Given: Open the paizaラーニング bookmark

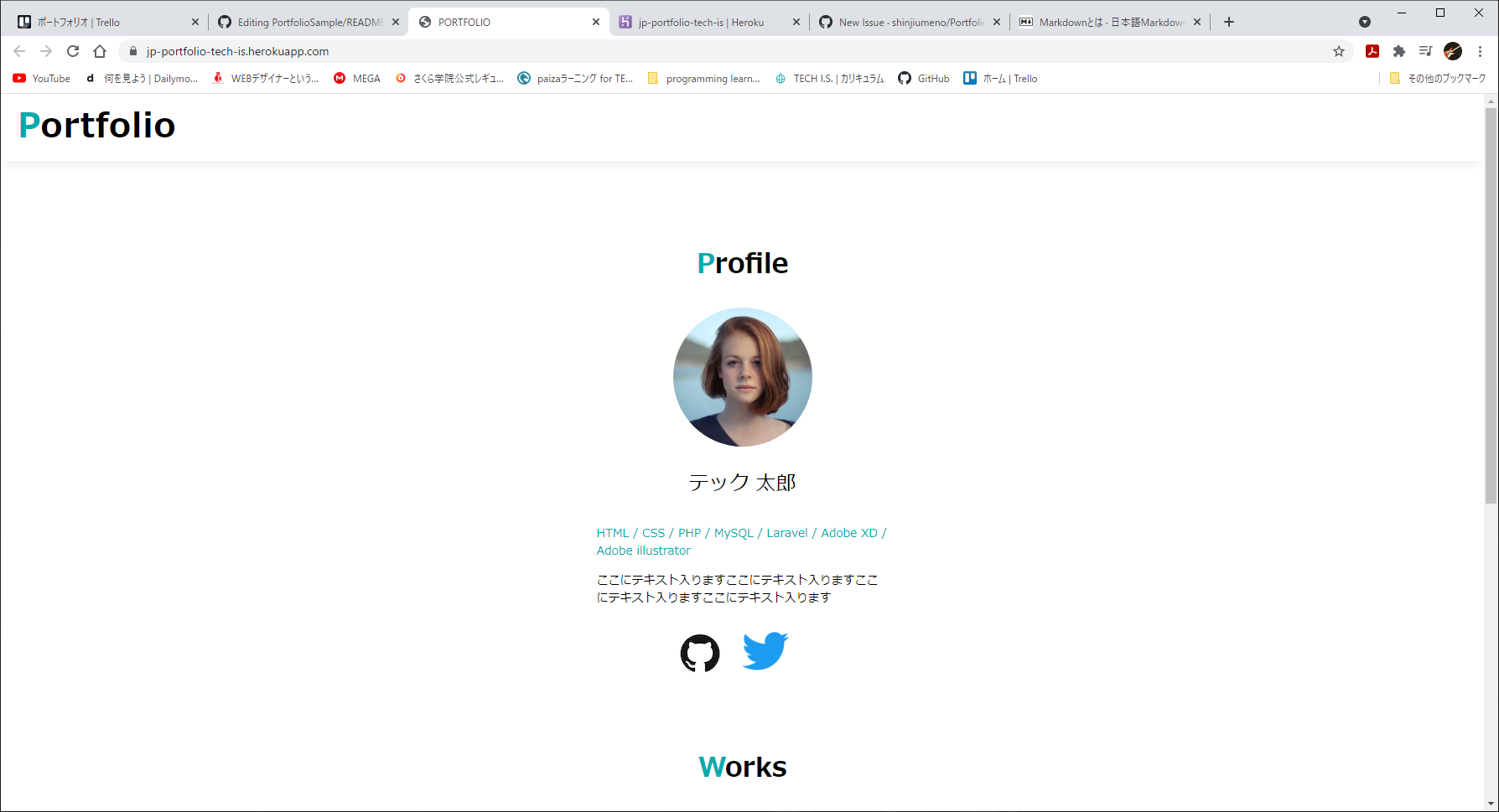Looking at the screenshot, I should tap(575, 78).
